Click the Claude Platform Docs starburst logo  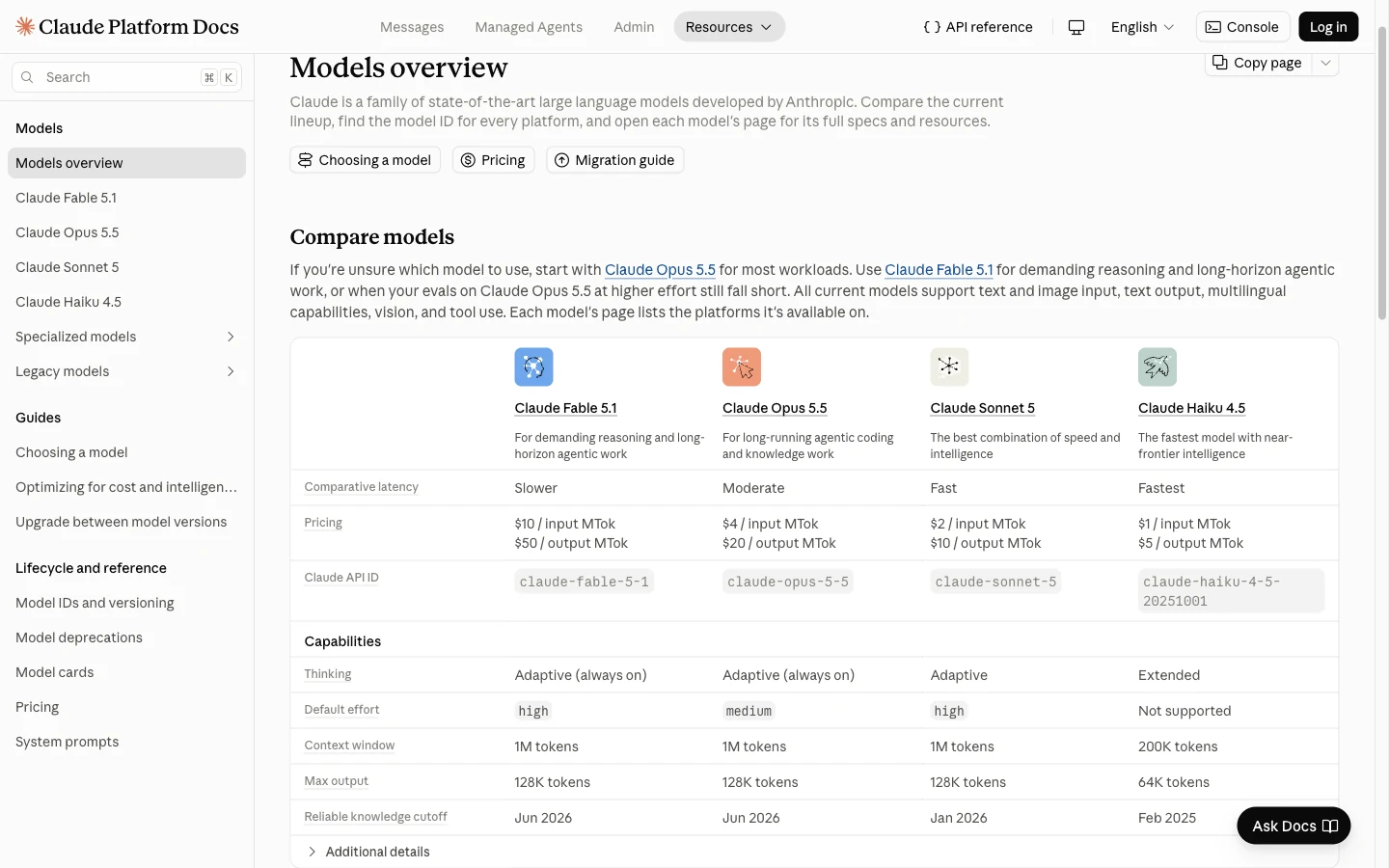(25, 27)
